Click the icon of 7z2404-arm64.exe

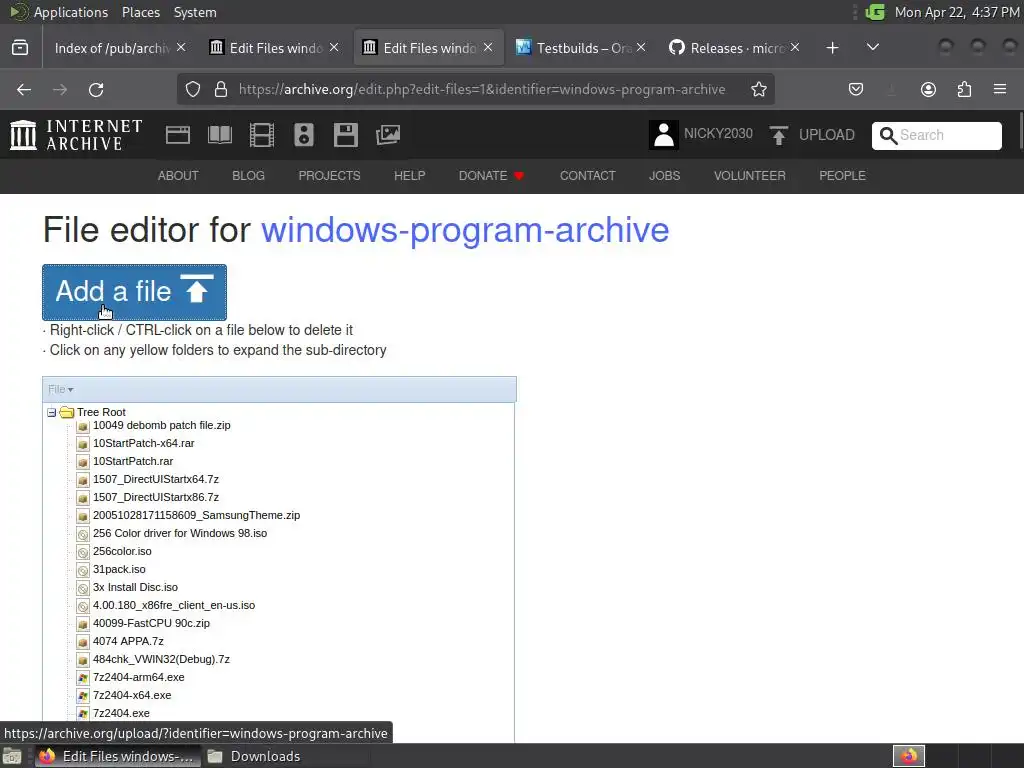[82, 678]
